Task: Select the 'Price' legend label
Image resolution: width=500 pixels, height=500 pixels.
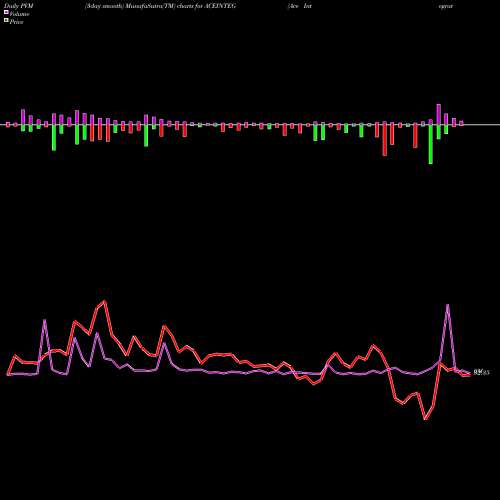Action: pyautogui.click(x=16, y=22)
